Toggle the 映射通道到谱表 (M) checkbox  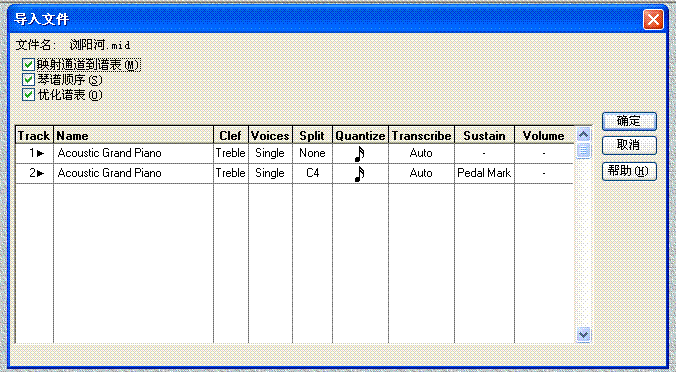pos(28,65)
